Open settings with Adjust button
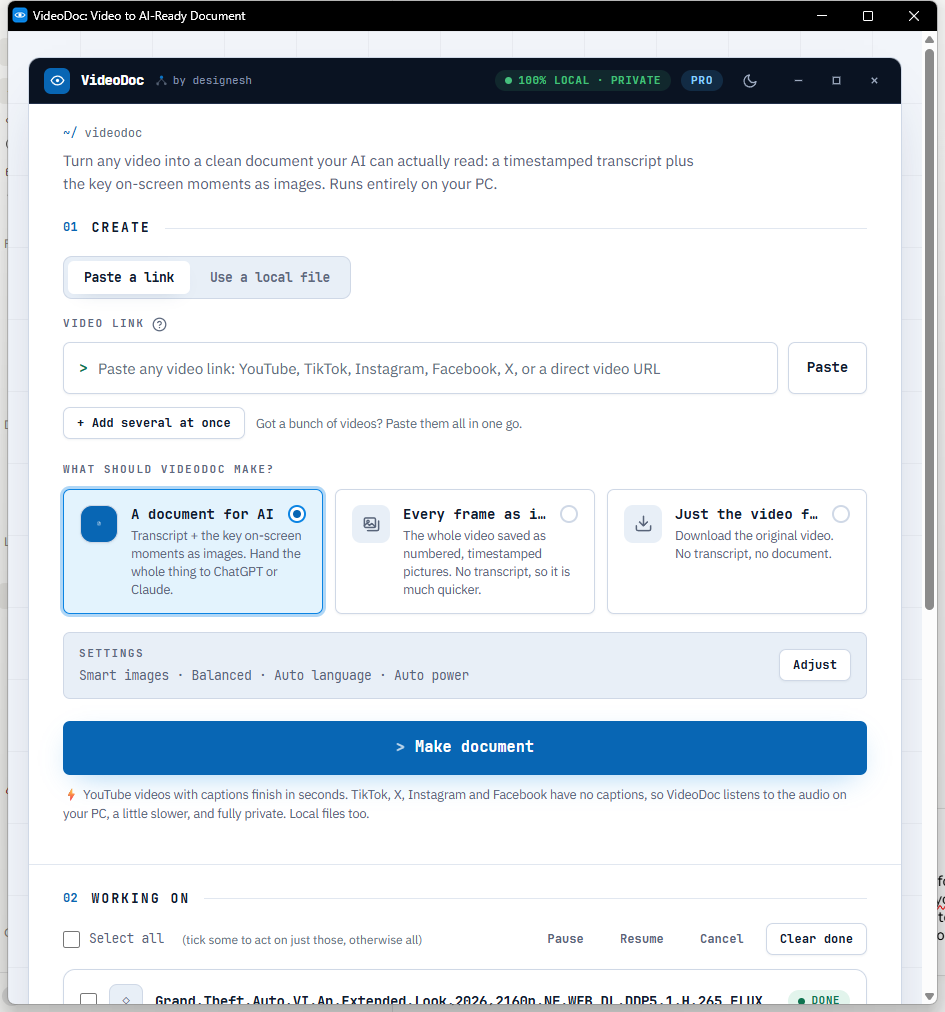 click(x=815, y=665)
